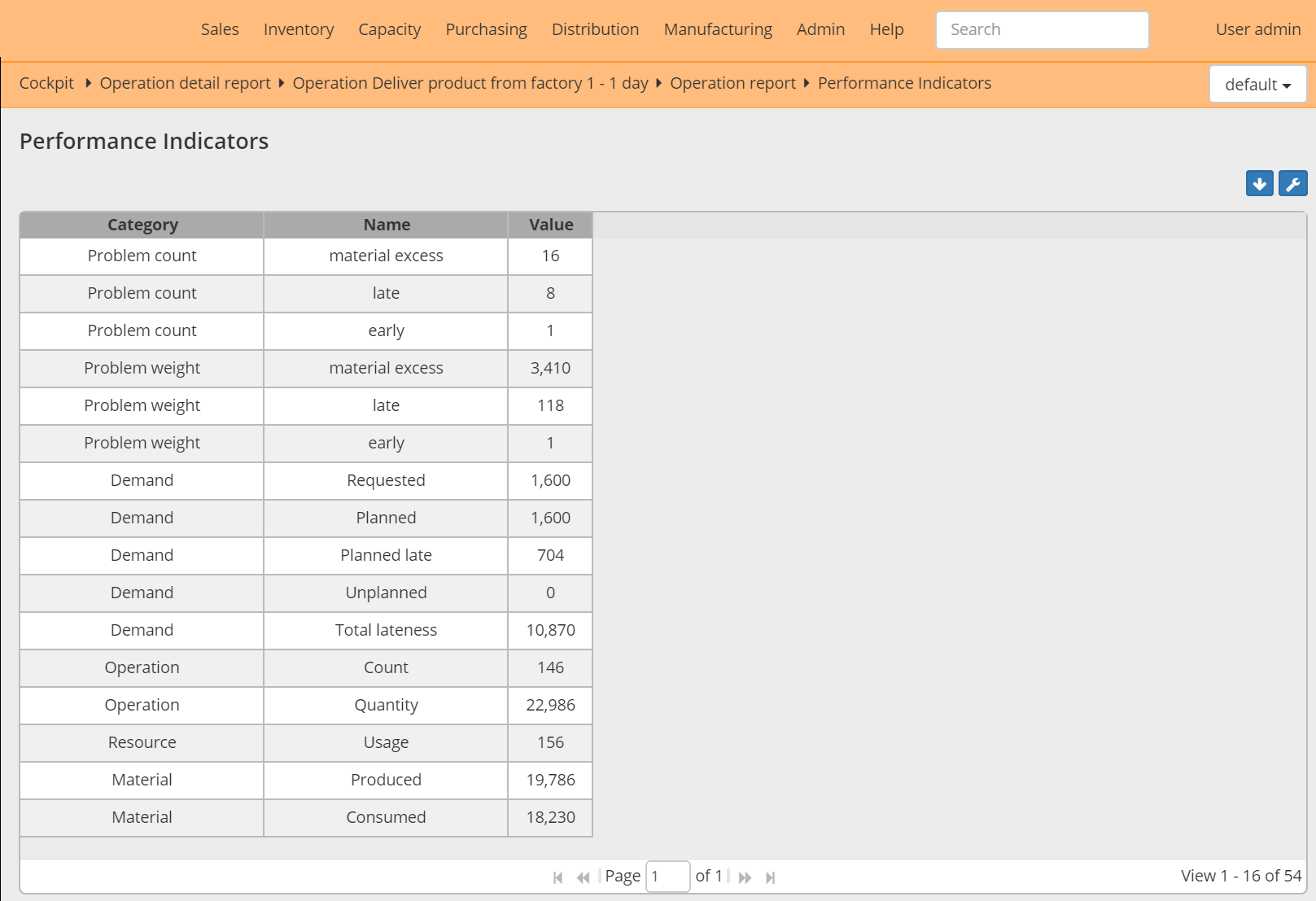Open the Capacity menu
1316x901 pixels.
pos(389,29)
